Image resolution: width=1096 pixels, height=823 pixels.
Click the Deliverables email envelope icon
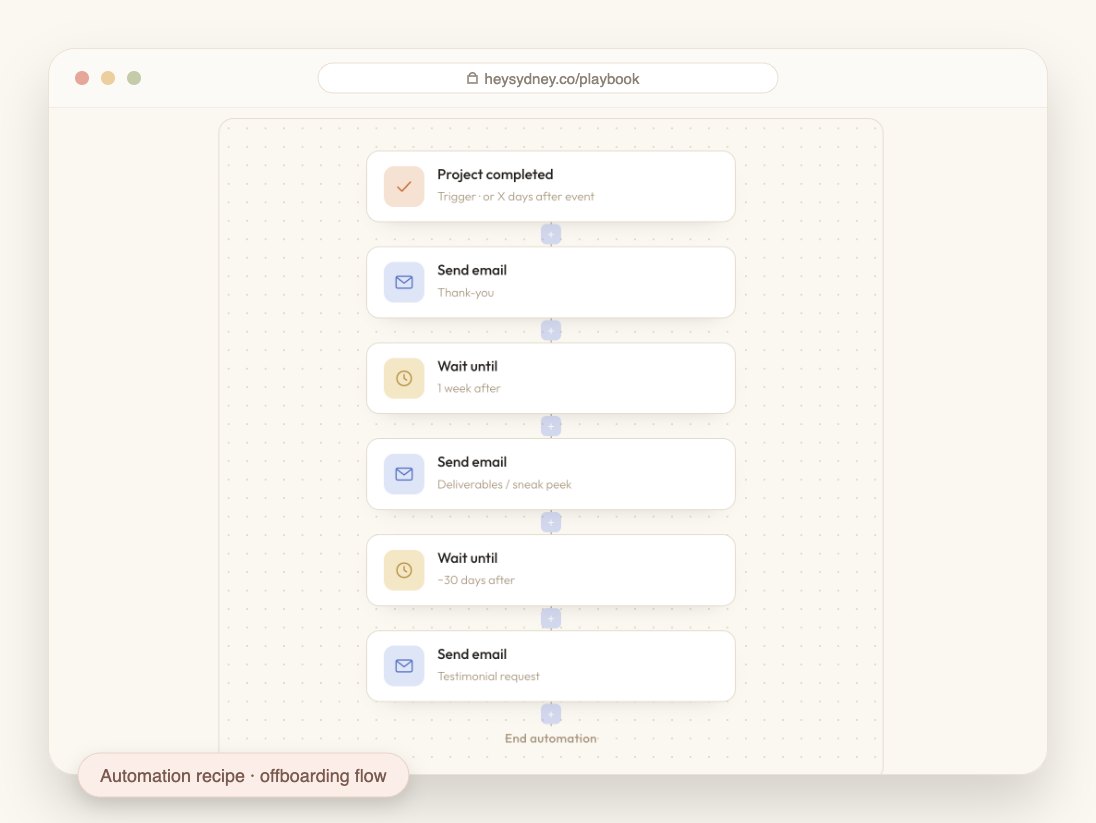click(x=404, y=474)
